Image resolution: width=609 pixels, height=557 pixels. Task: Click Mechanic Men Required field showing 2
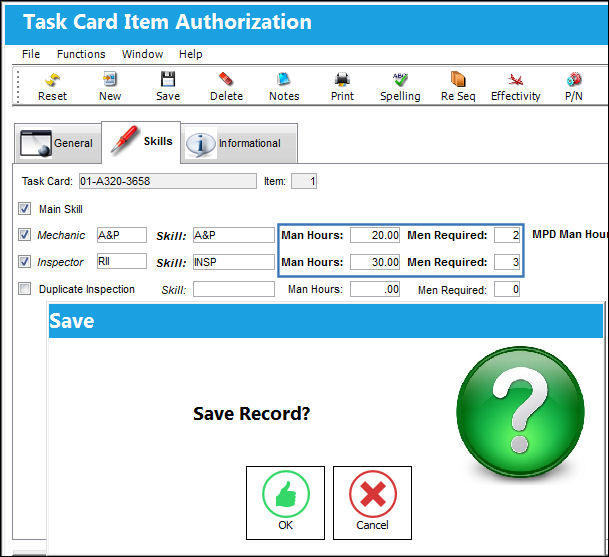tap(507, 235)
